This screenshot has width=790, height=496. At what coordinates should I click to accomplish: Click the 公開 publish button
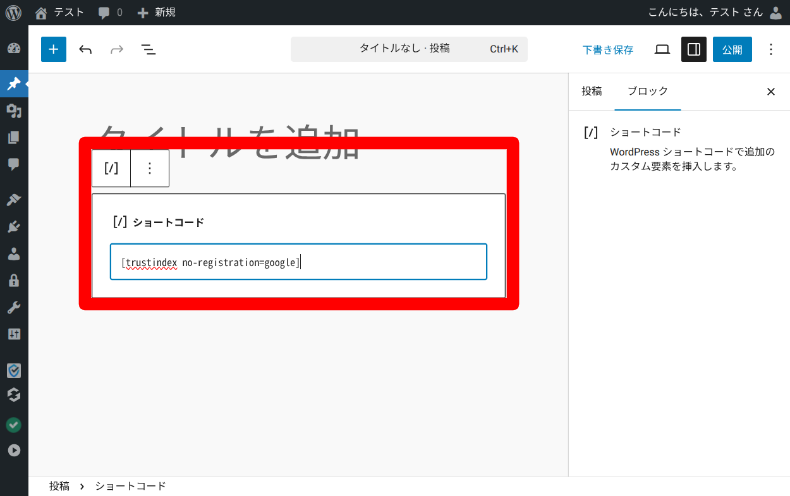tap(731, 49)
